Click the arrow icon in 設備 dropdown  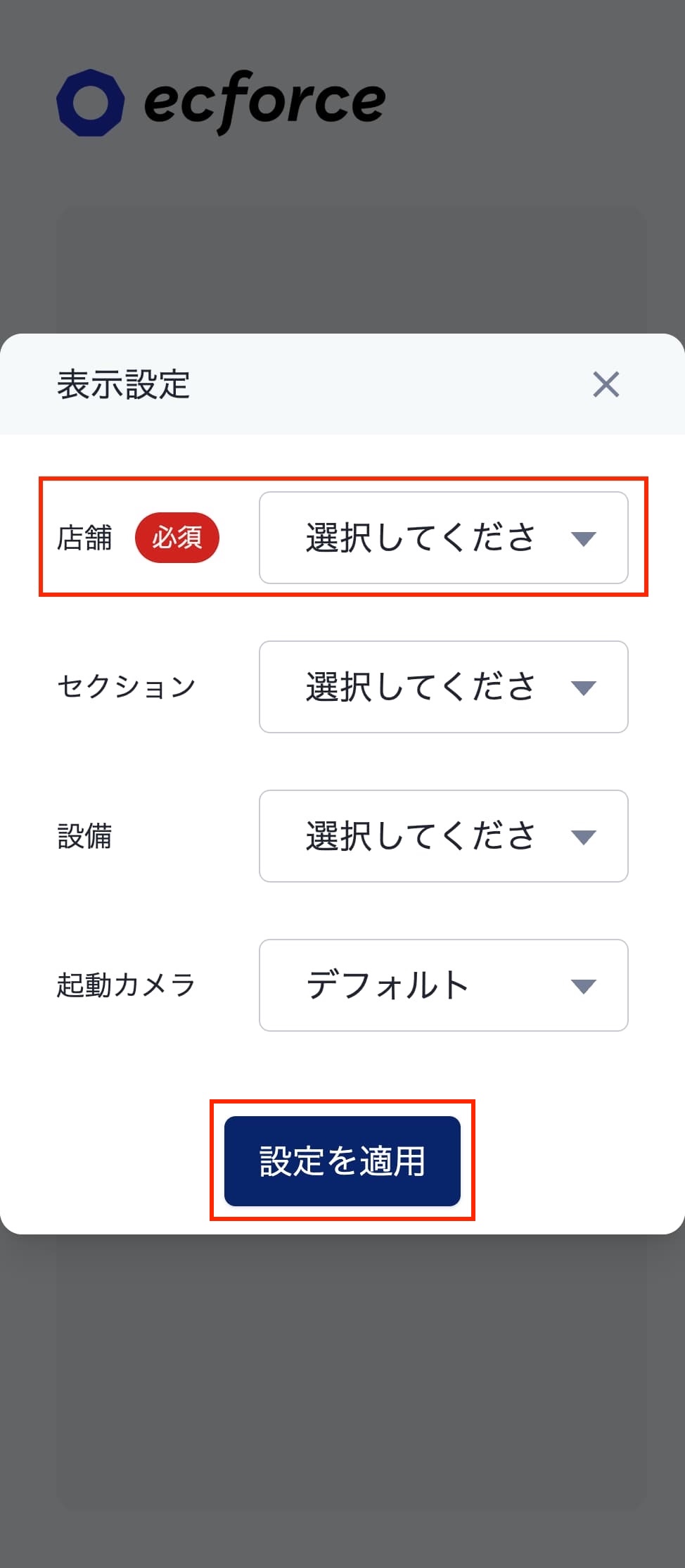[584, 837]
